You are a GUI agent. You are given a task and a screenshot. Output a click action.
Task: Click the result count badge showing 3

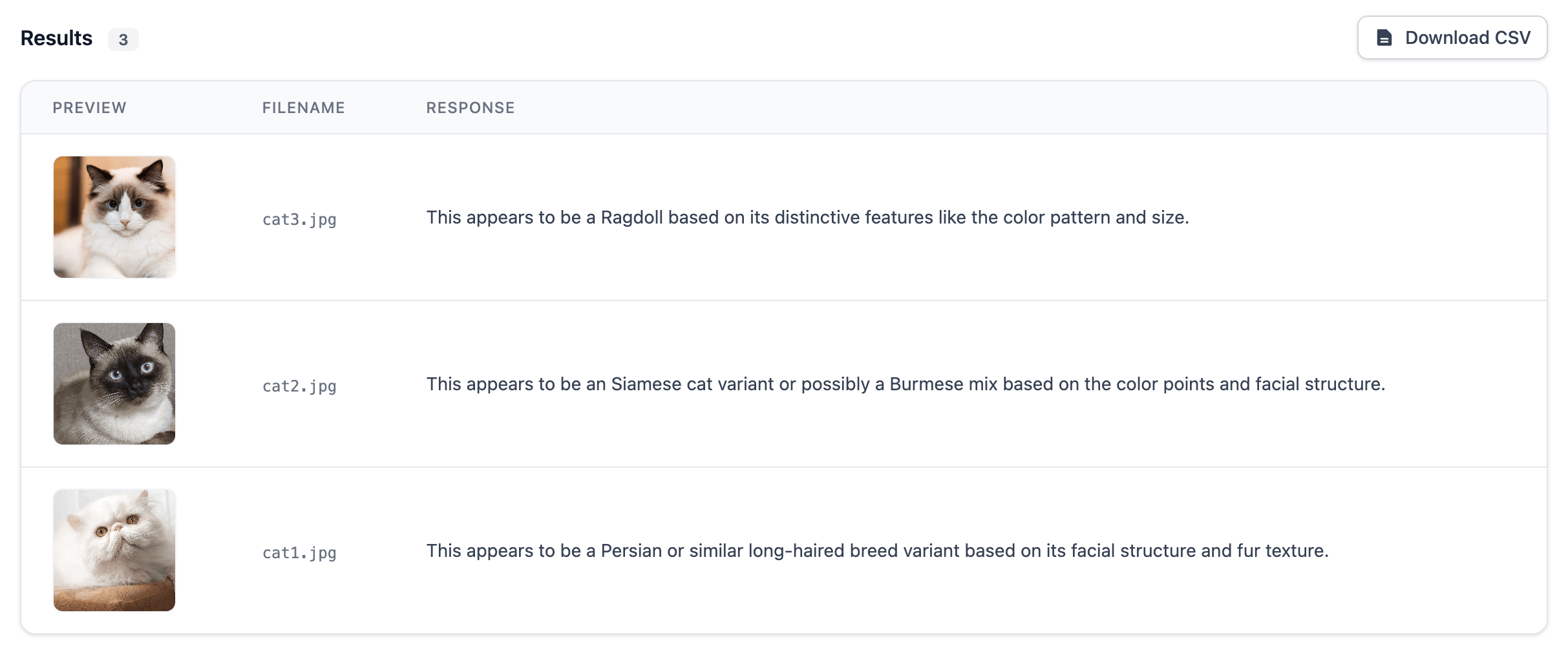pyautogui.click(x=123, y=39)
